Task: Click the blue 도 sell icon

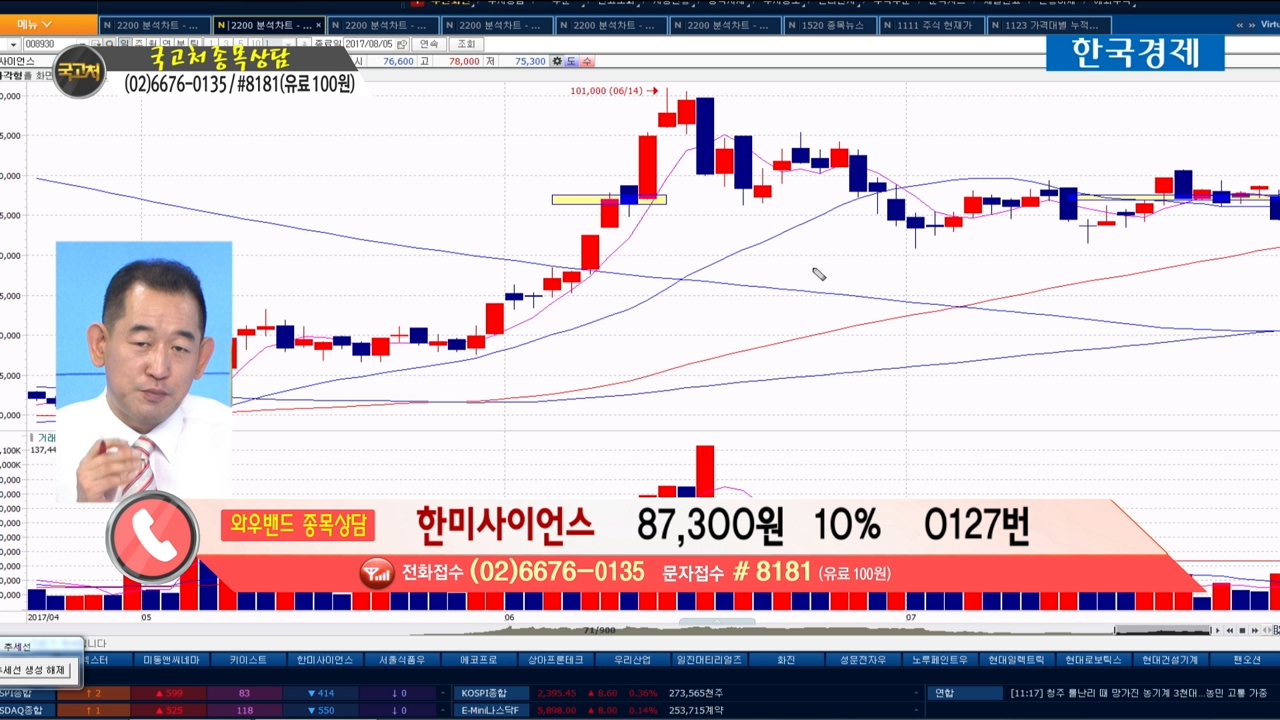Action: coord(572,62)
